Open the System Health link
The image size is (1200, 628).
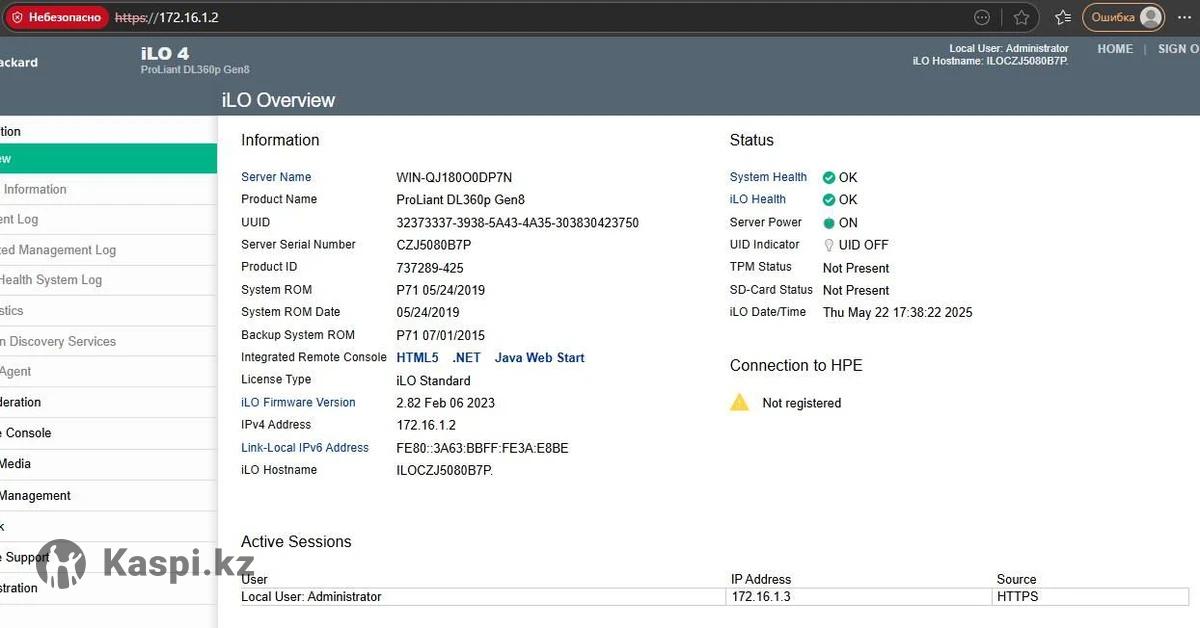click(x=768, y=177)
